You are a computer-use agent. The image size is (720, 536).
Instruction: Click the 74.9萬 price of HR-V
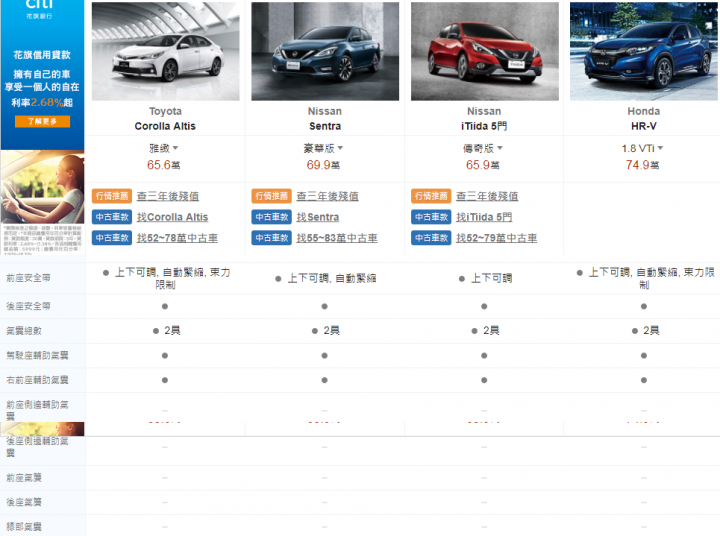point(642,165)
